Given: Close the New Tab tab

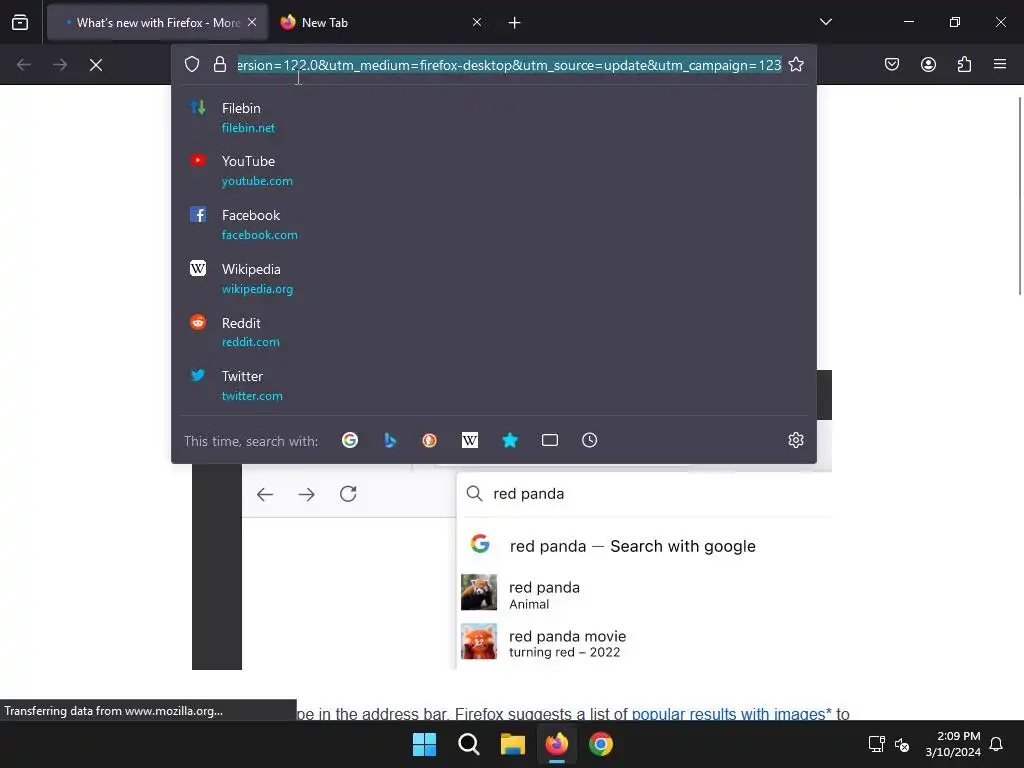Looking at the screenshot, I should (477, 22).
